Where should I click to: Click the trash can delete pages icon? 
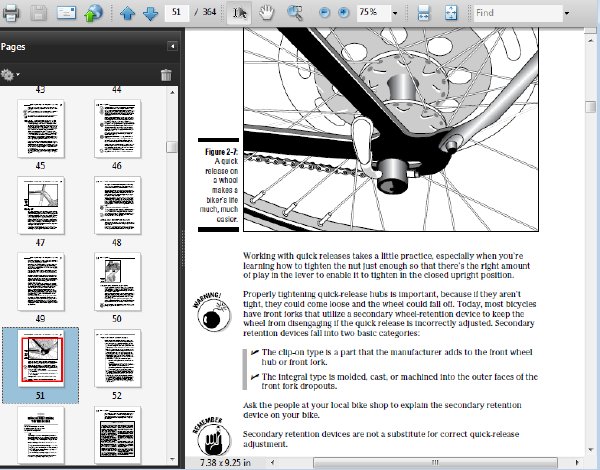coord(166,75)
